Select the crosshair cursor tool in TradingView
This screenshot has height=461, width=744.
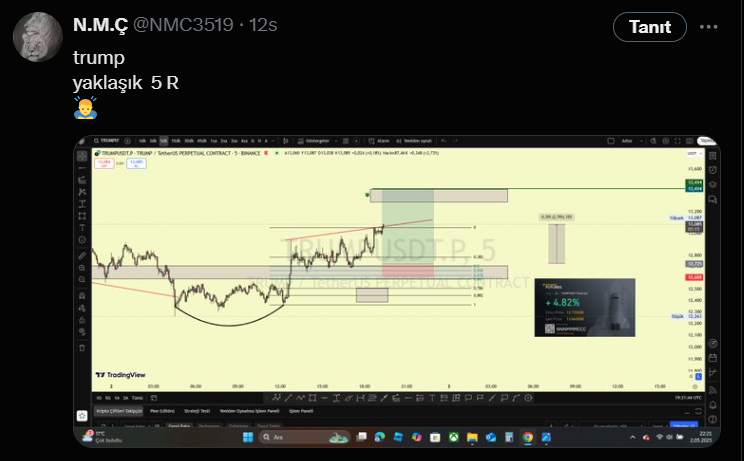click(x=82, y=156)
